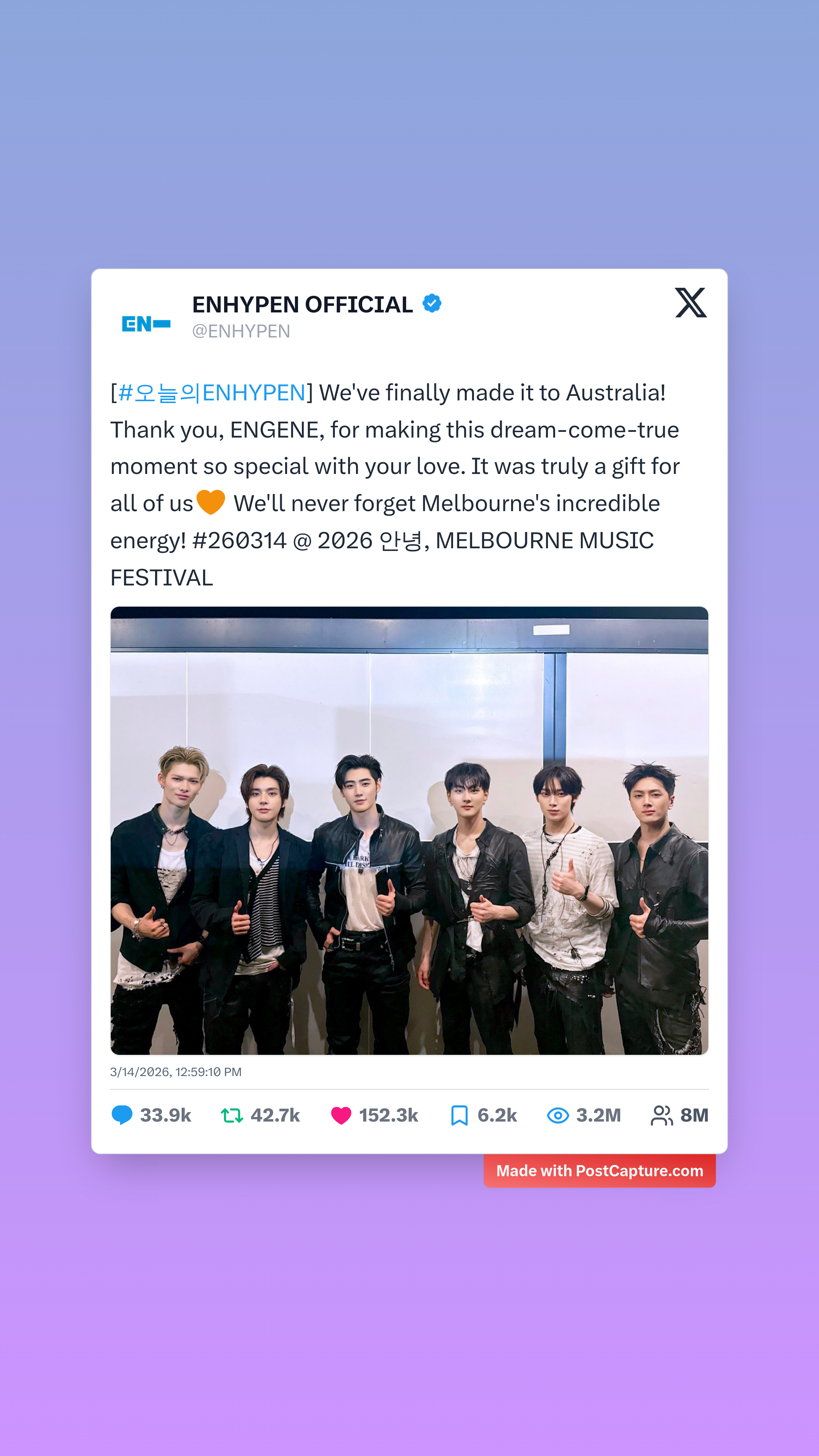Click the 152.3k likes count
819x1456 pixels.
click(389, 1115)
